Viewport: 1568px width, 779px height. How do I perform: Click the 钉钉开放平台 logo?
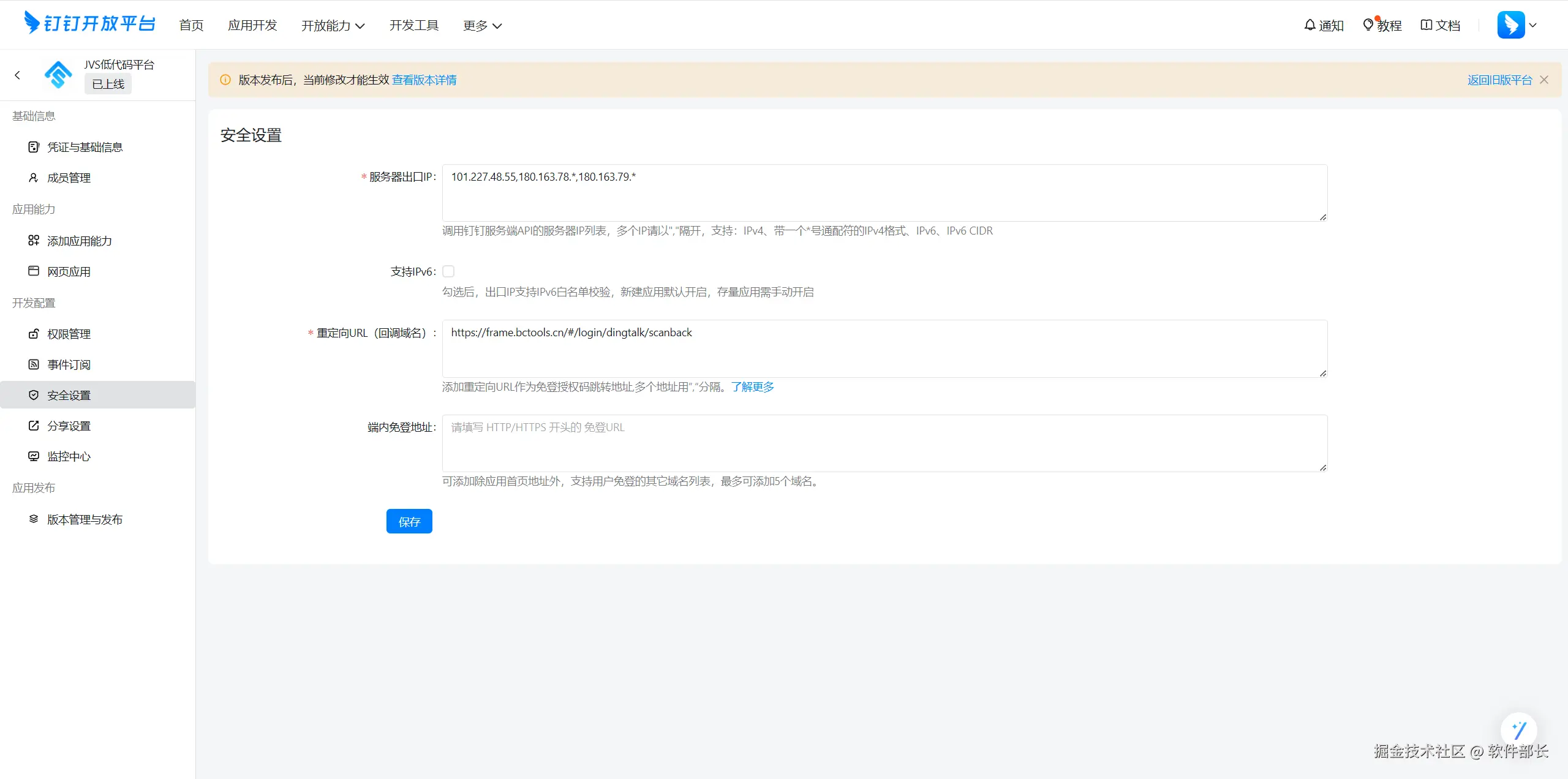pyautogui.click(x=89, y=23)
